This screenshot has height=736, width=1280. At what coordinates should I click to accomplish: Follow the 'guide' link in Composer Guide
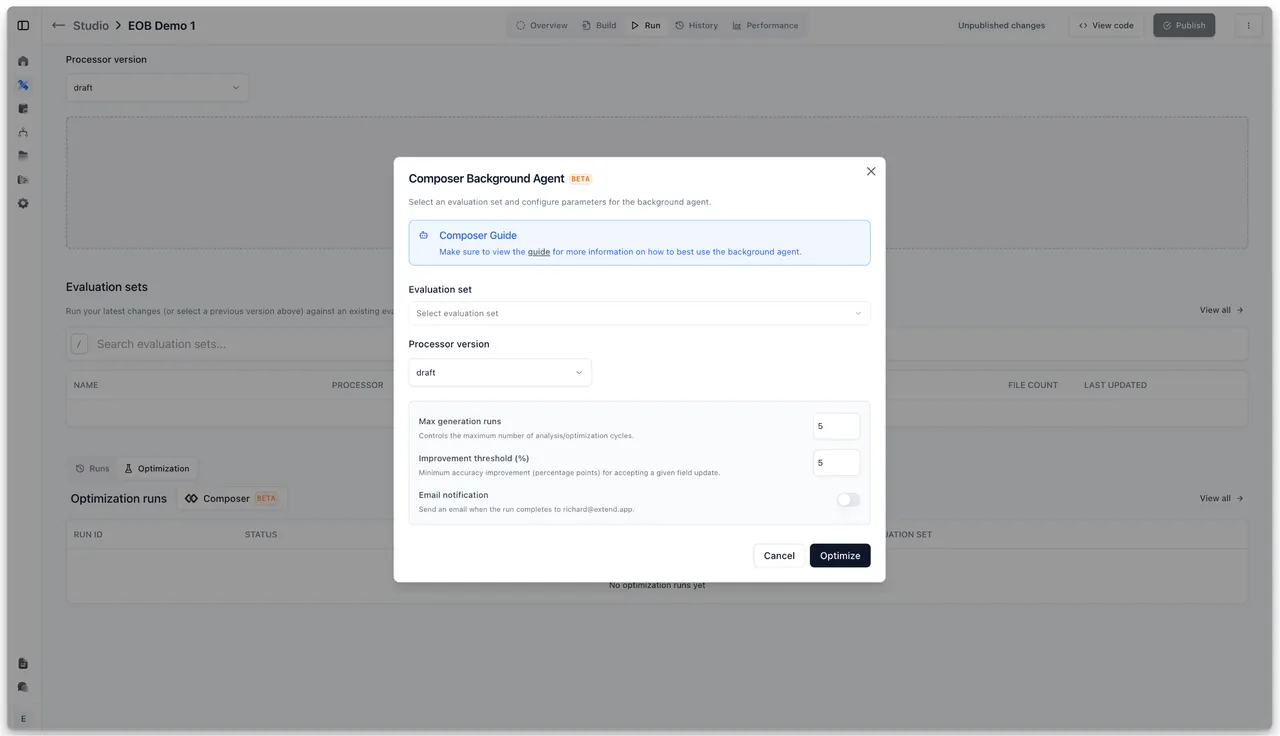point(539,252)
